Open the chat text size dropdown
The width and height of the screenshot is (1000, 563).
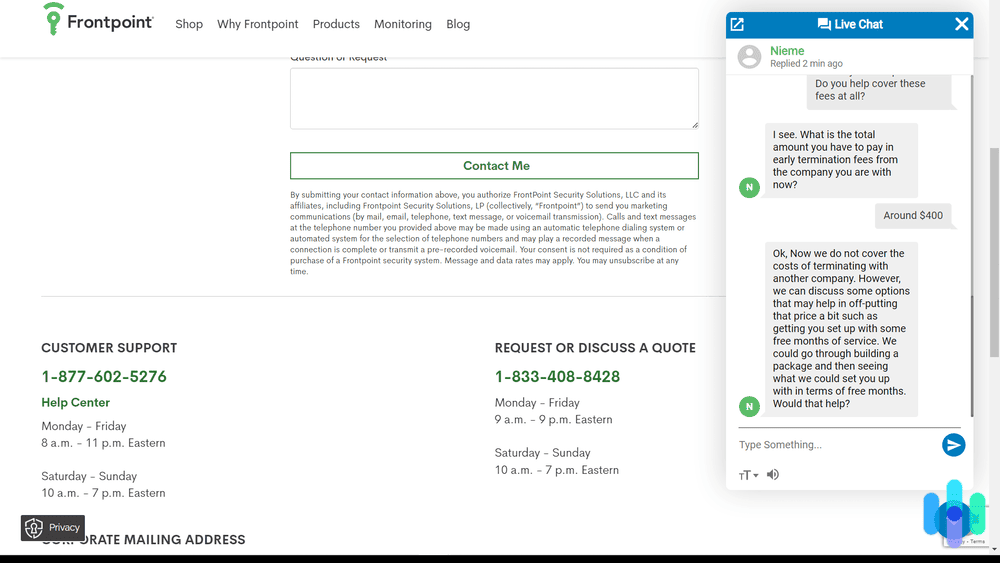click(x=748, y=475)
